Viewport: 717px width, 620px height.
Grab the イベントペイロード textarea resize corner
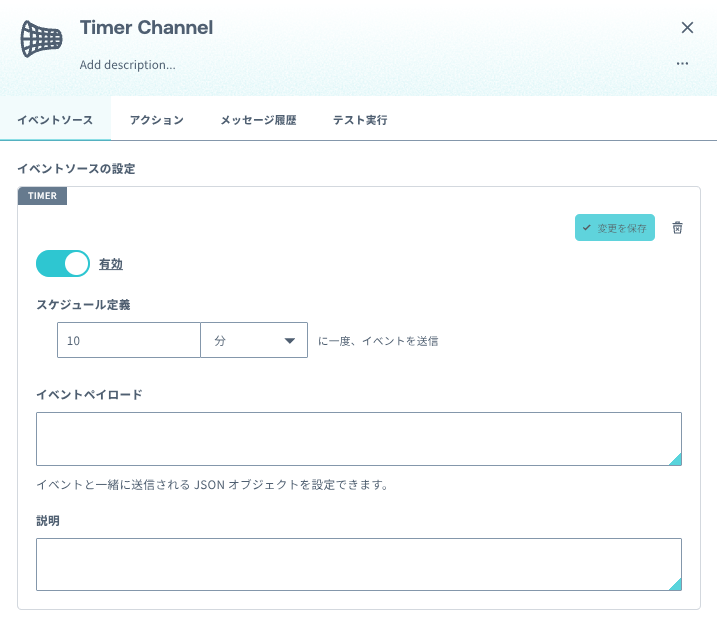point(675,460)
